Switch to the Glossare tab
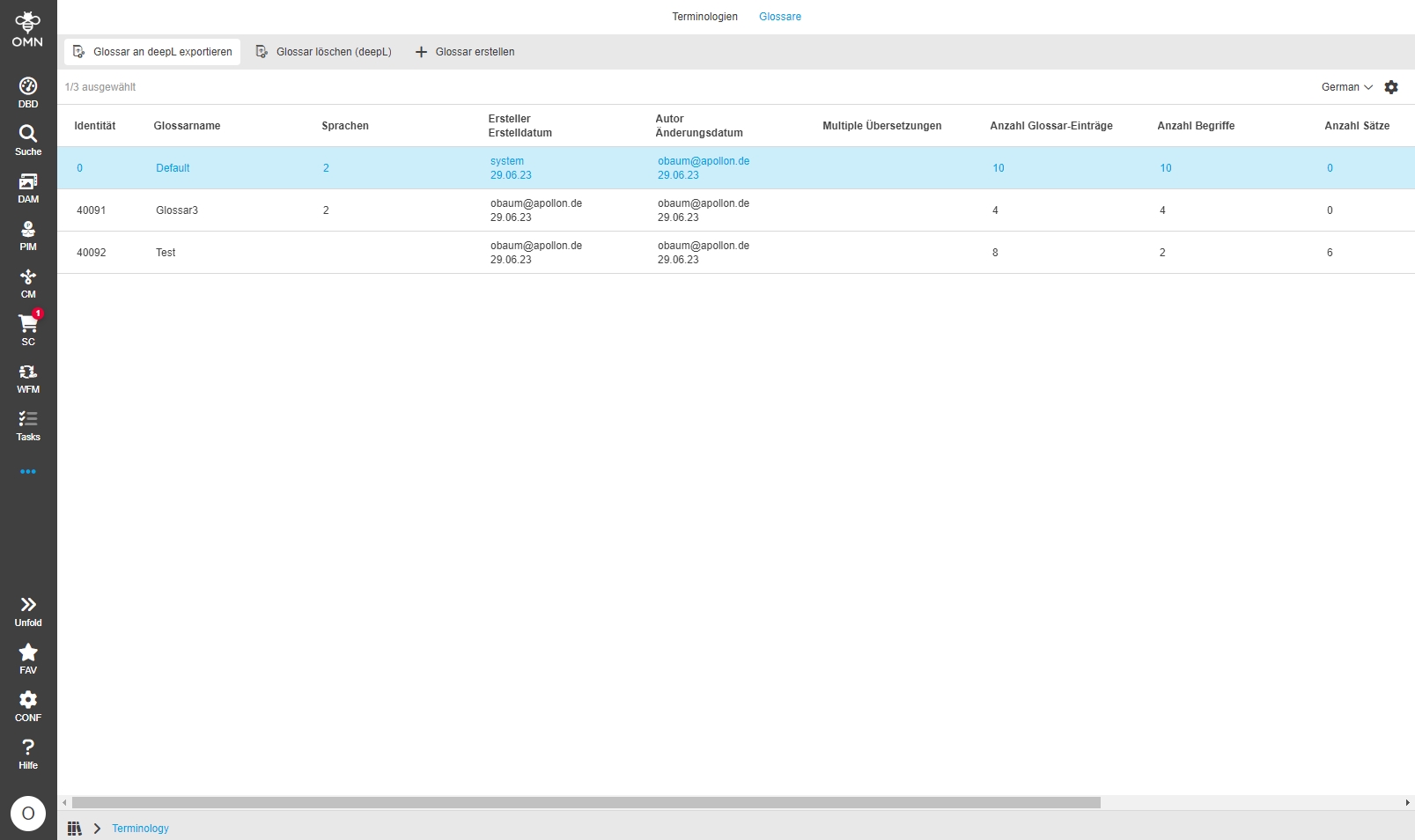 point(780,17)
